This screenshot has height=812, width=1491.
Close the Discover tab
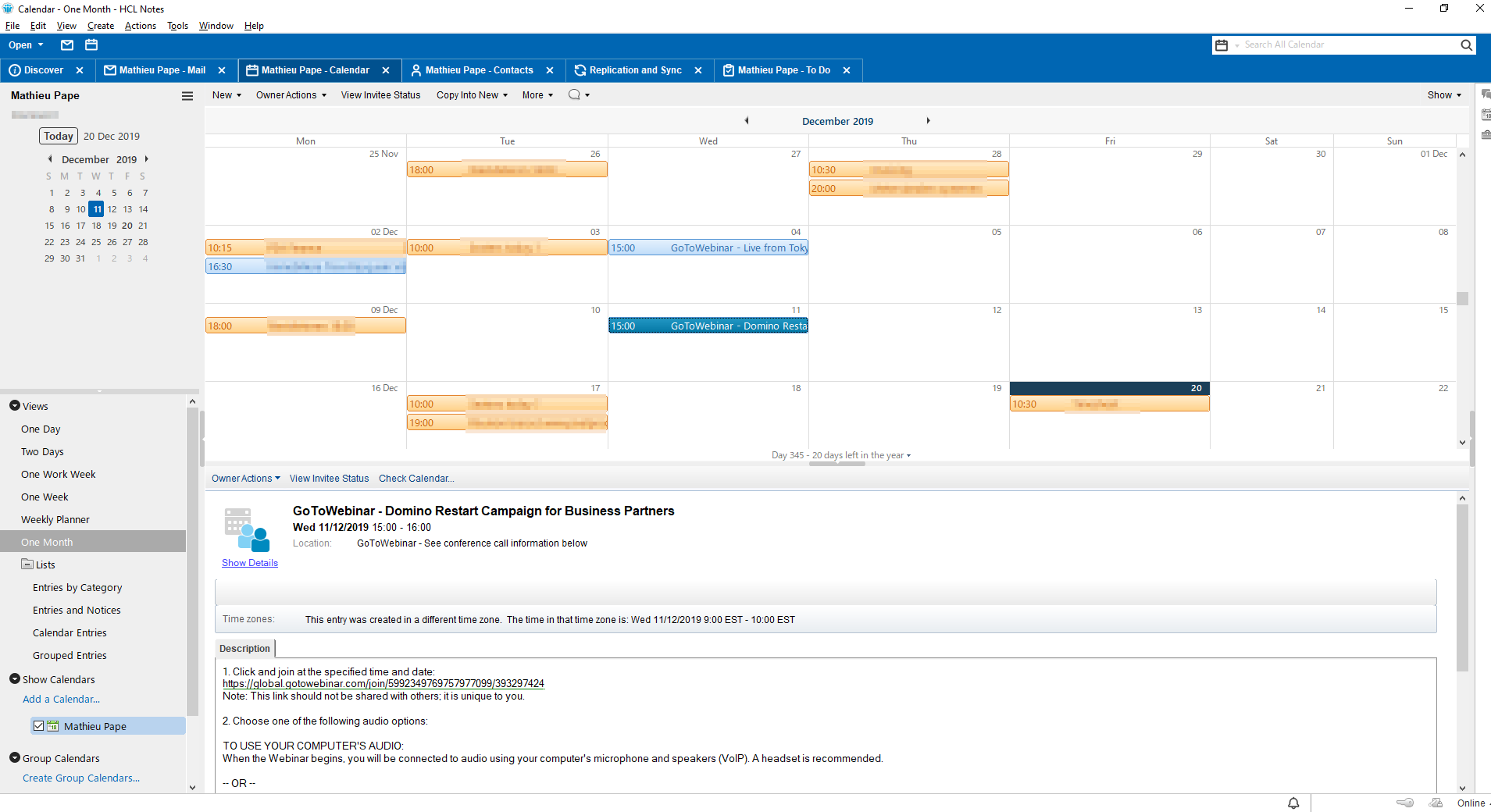[80, 70]
